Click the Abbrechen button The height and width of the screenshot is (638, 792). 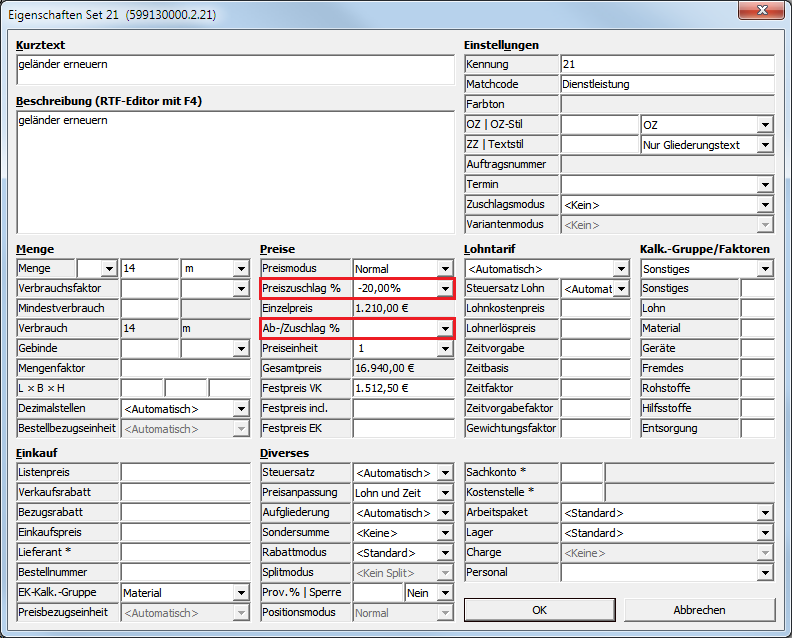pos(699,610)
